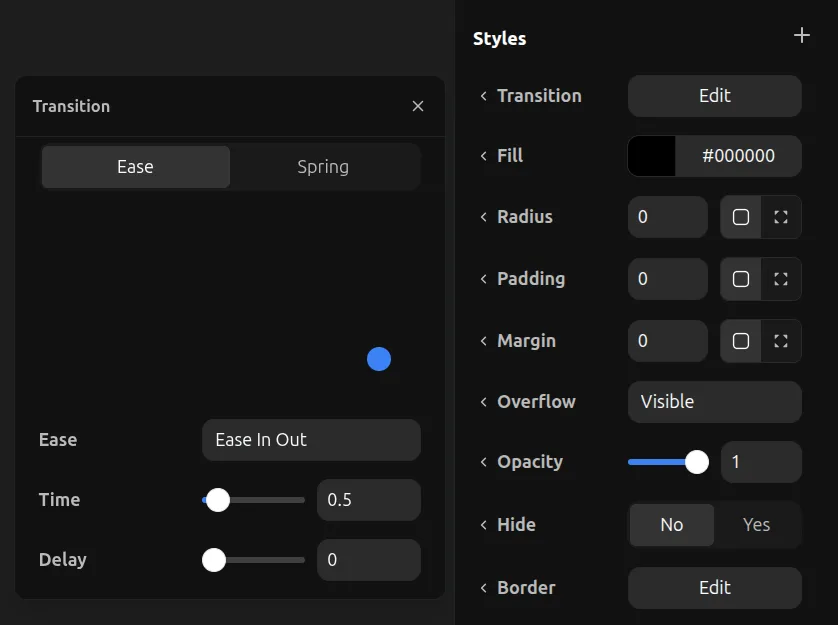Switch to the Spring tab
Image resolution: width=838 pixels, height=625 pixels.
pos(323,167)
